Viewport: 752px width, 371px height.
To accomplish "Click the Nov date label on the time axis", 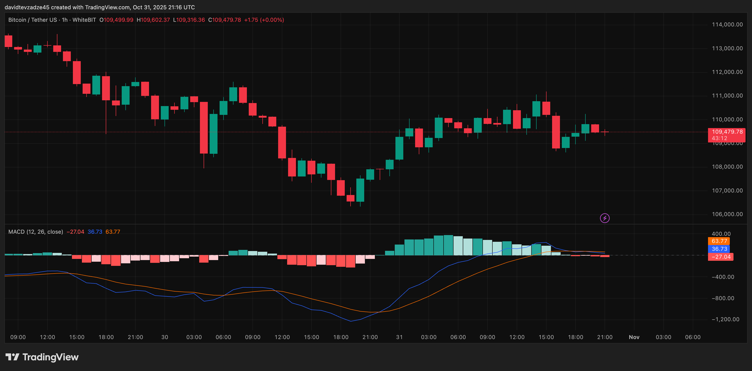I will [x=634, y=337].
